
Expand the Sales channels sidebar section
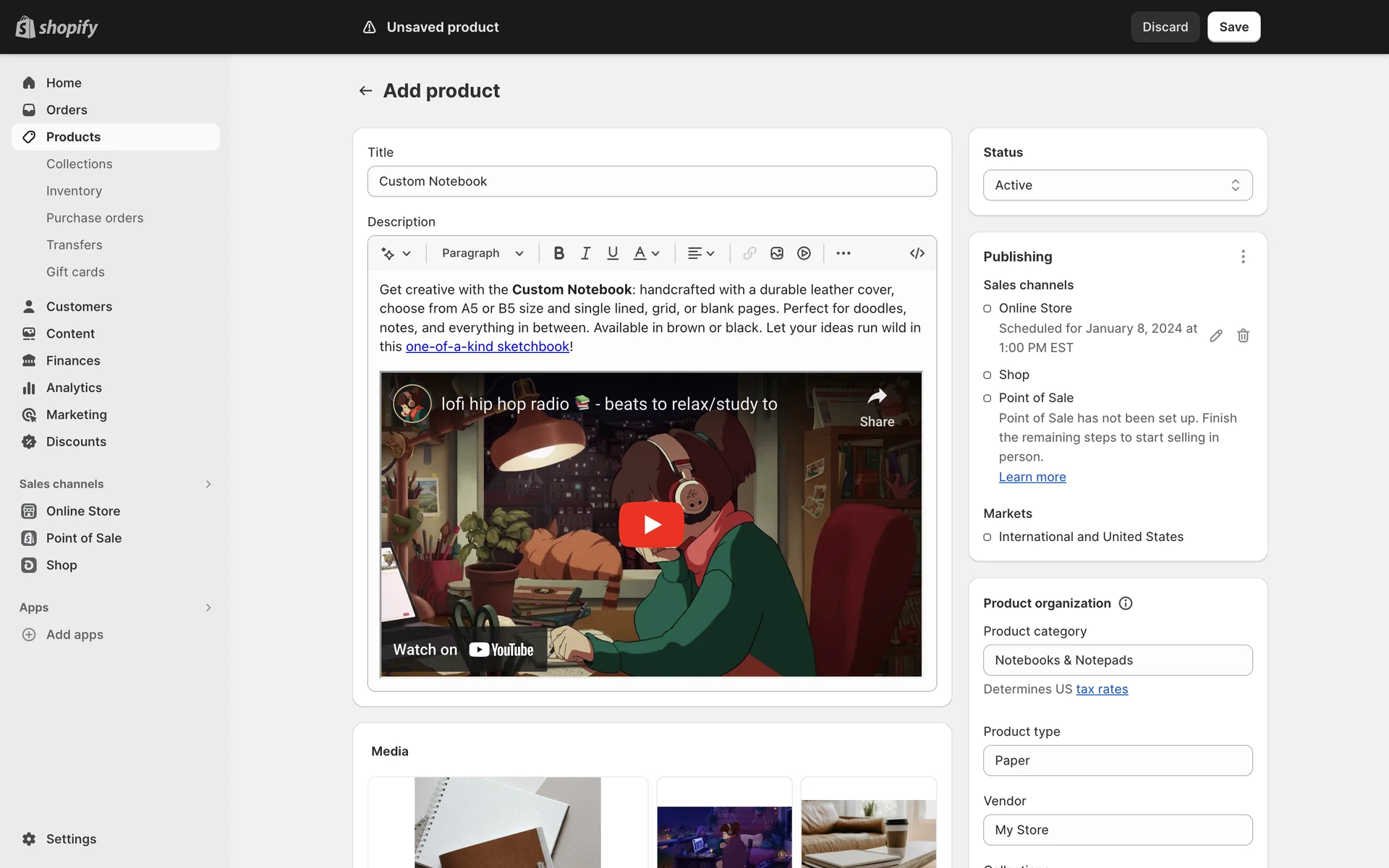[208, 484]
